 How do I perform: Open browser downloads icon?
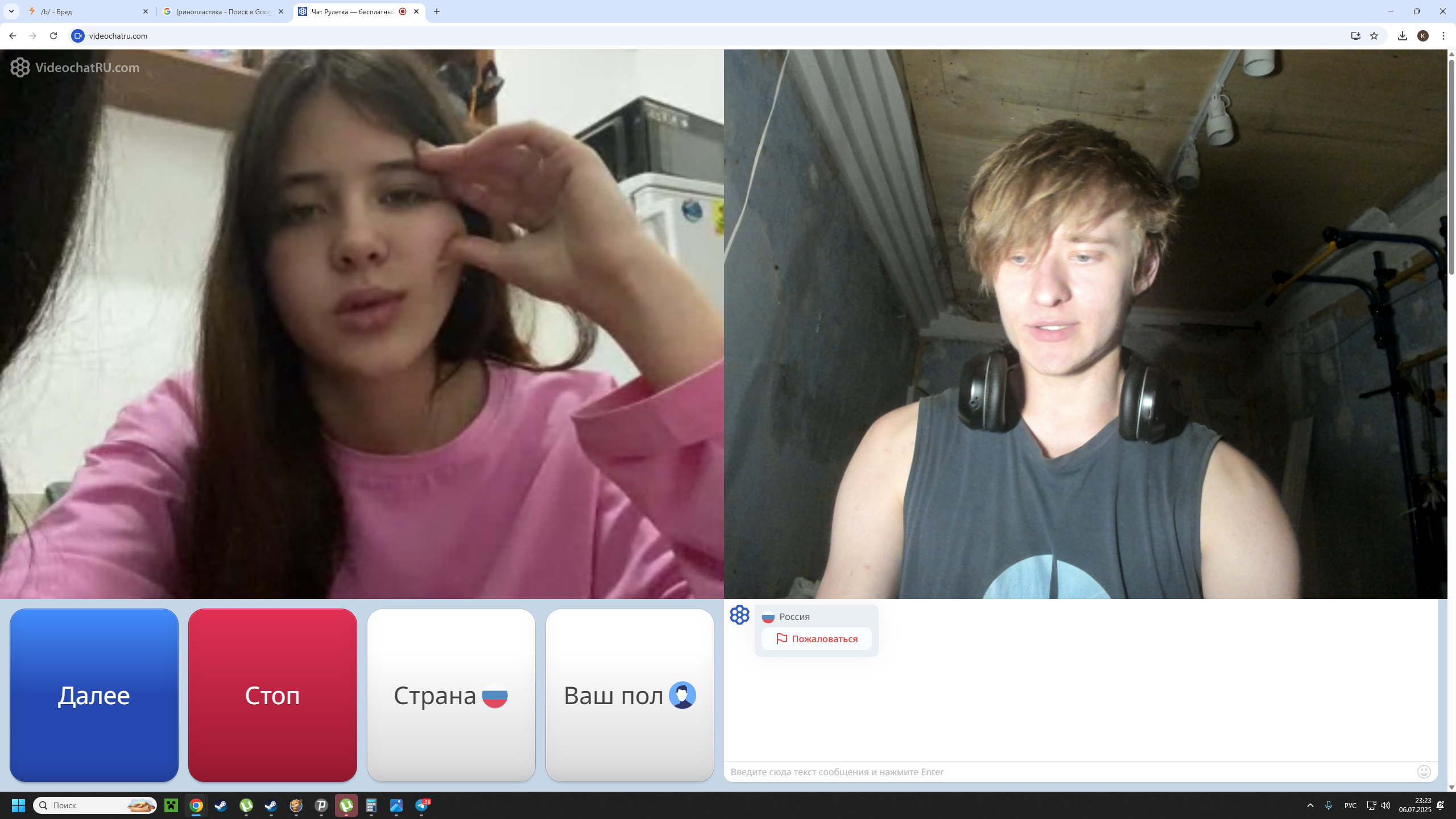pyautogui.click(x=1403, y=36)
